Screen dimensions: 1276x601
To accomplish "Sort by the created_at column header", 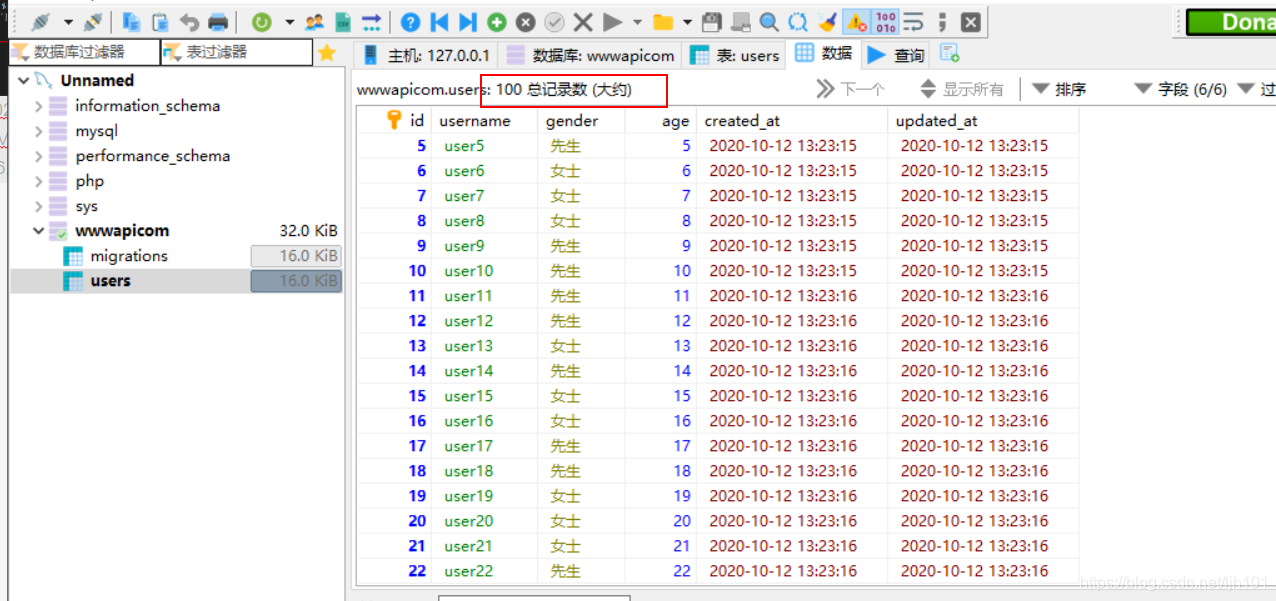I will click(x=792, y=120).
